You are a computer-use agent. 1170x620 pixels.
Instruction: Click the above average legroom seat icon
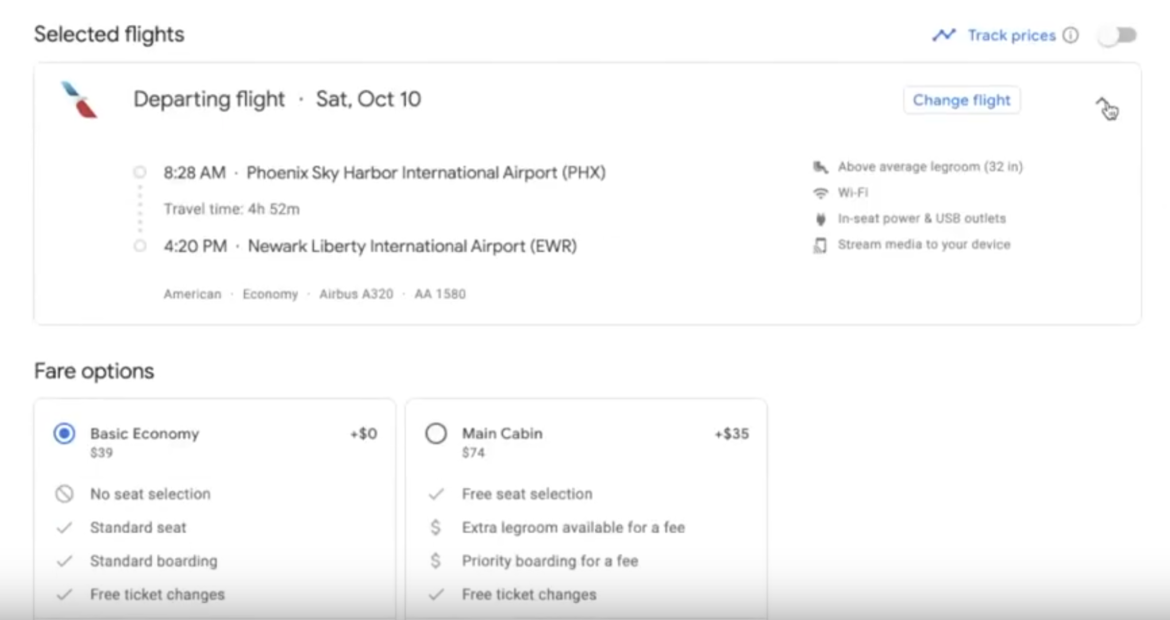coord(822,167)
